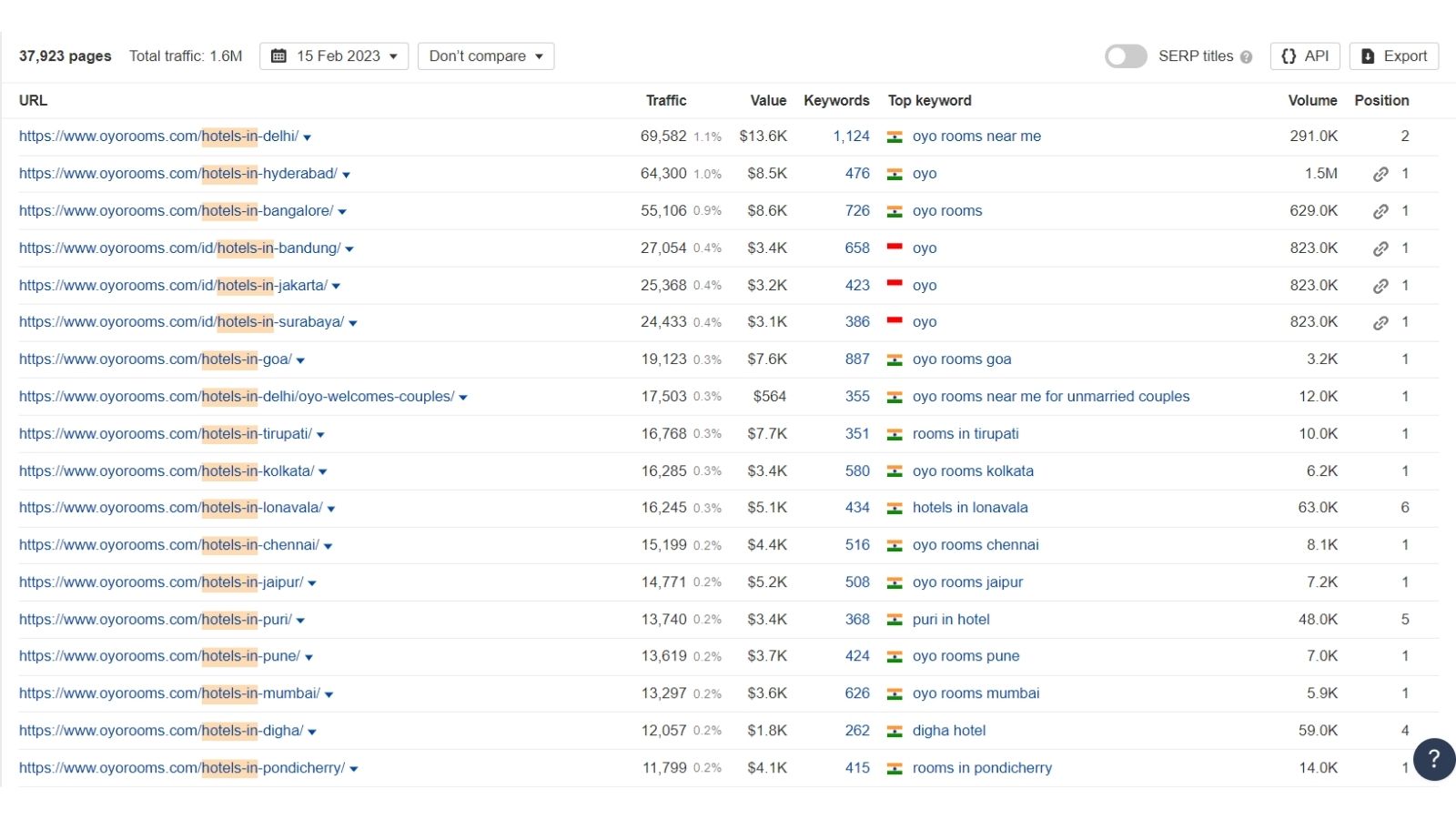Viewport: 1456px width, 819px height.
Task: Click India flag beside oyo rooms near me
Action: [895, 136]
